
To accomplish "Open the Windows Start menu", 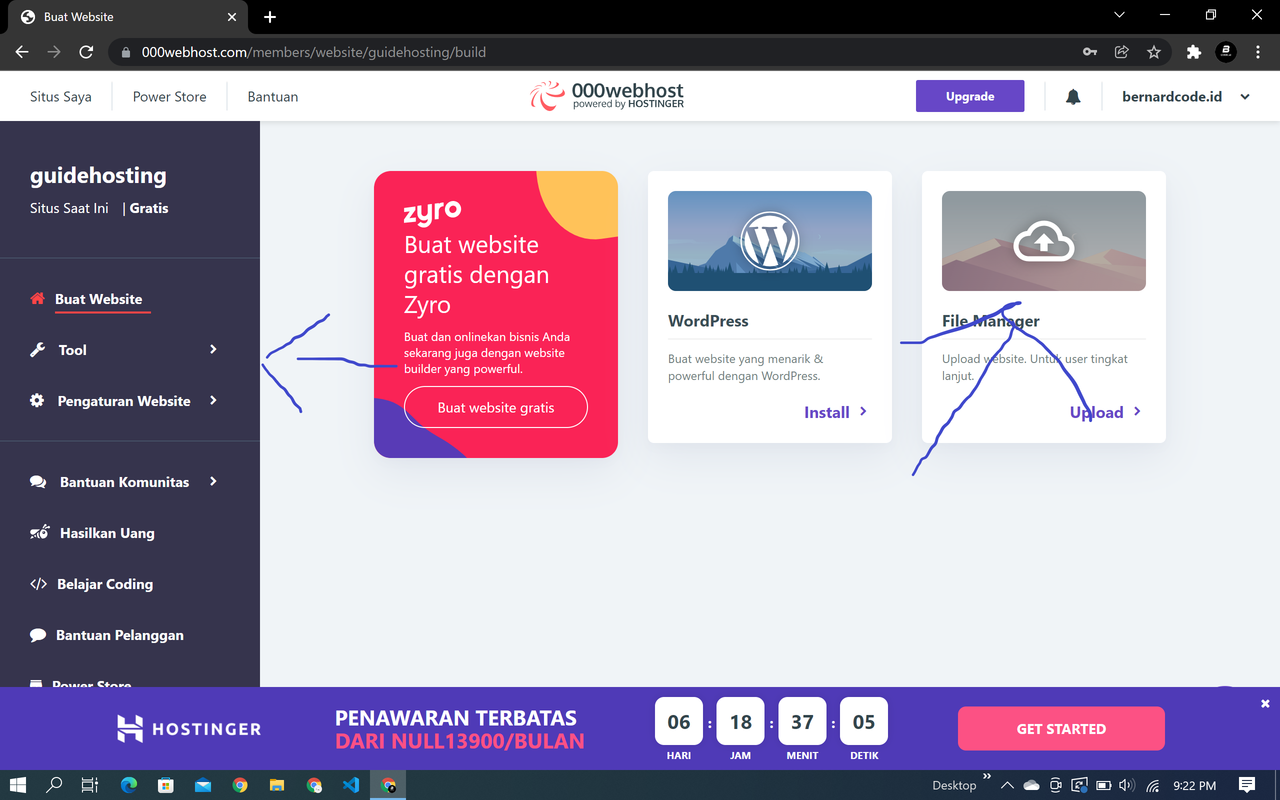I will click(x=18, y=785).
